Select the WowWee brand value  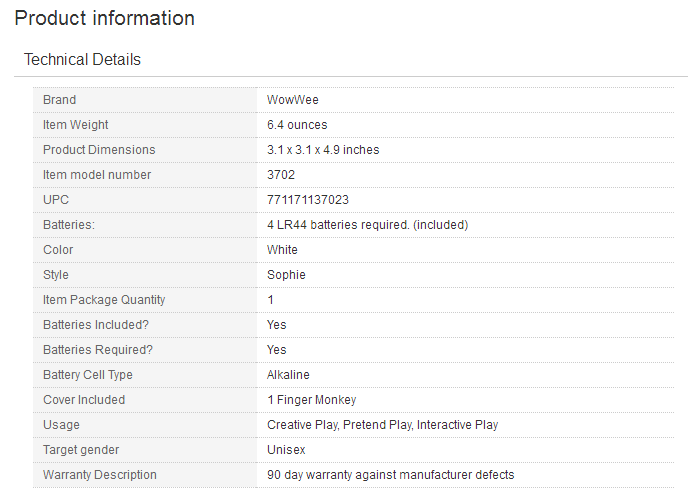click(292, 100)
